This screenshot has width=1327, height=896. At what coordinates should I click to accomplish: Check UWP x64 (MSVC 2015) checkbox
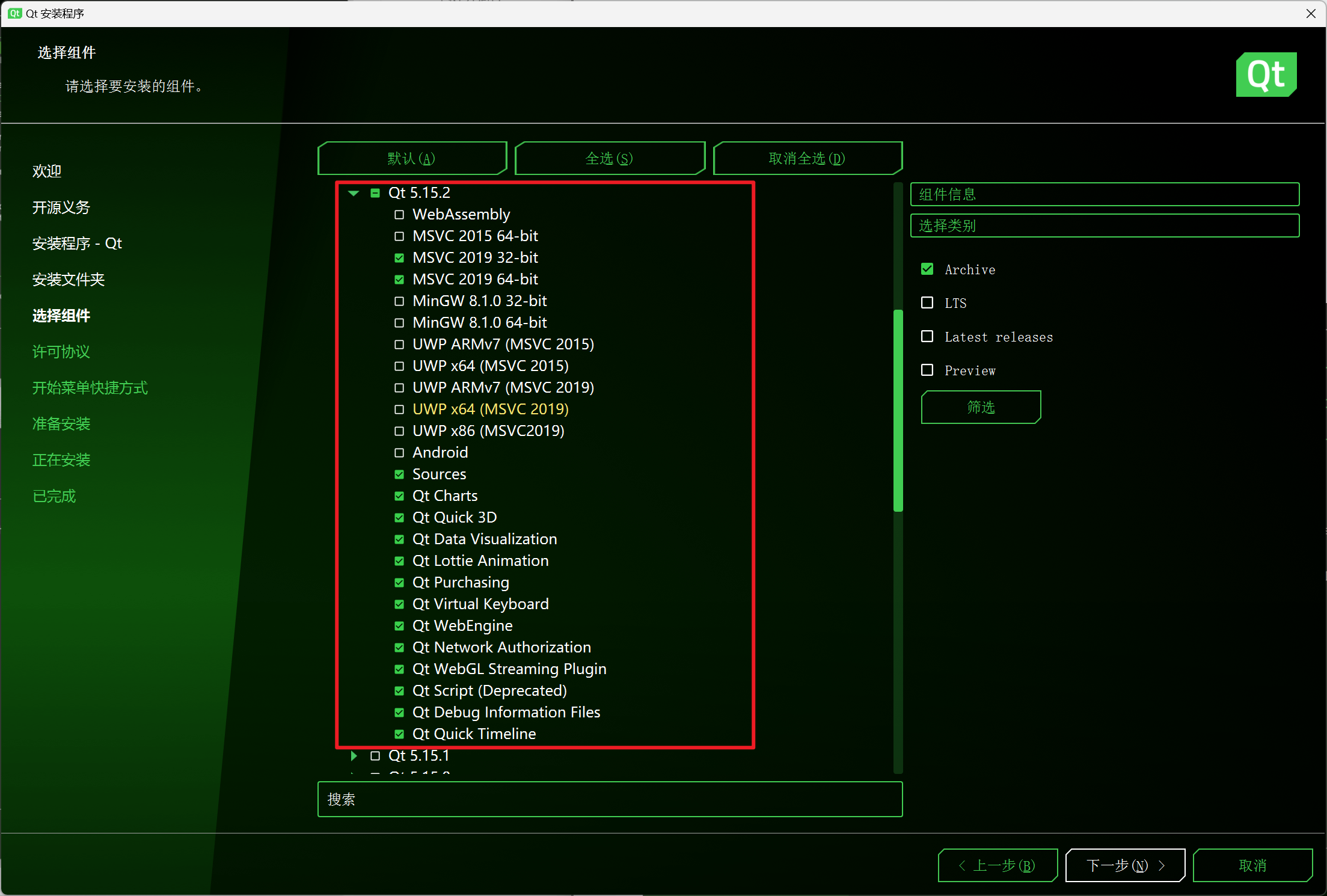click(x=399, y=366)
